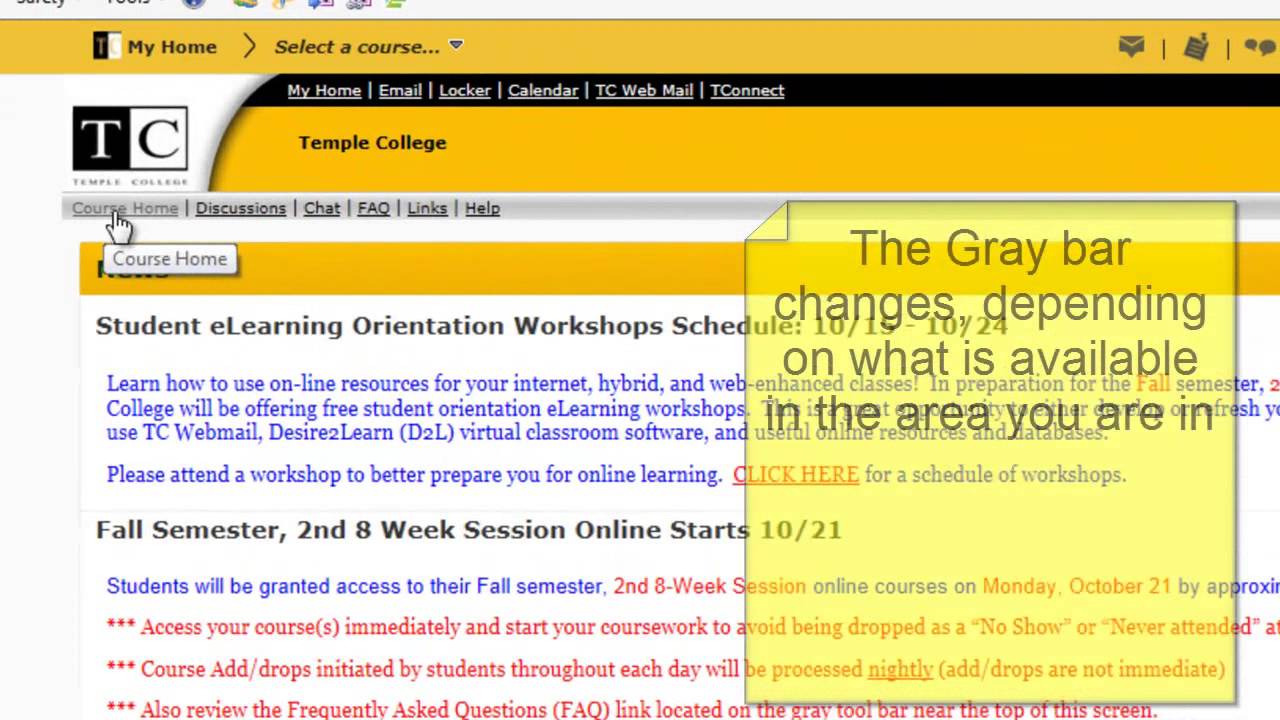This screenshot has width=1280, height=720.
Task: Open the chat bubbles icon in minibar
Action: [1261, 47]
